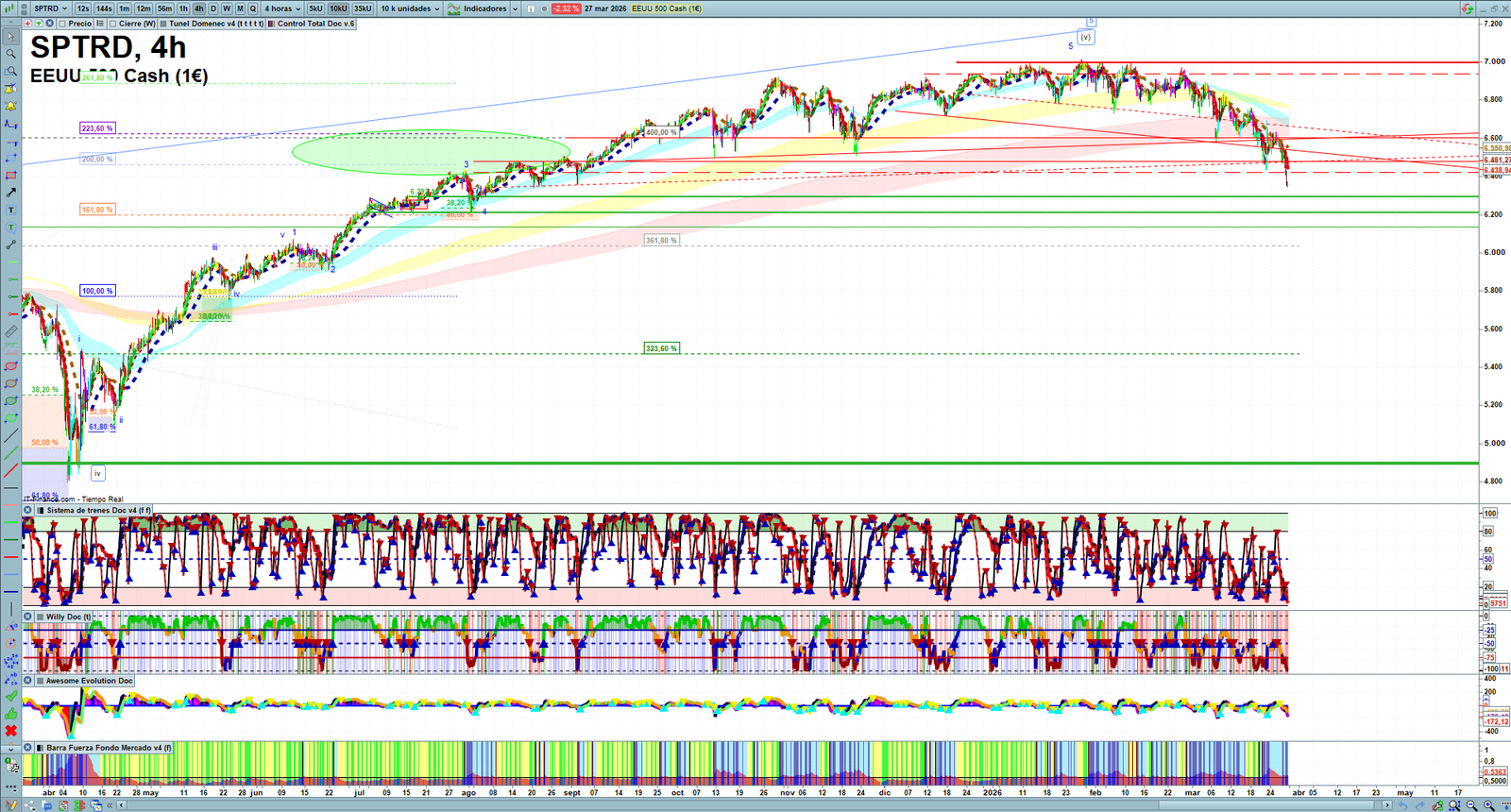
Task: Expand the arrow next to Indicadores
Action: (x=516, y=8)
